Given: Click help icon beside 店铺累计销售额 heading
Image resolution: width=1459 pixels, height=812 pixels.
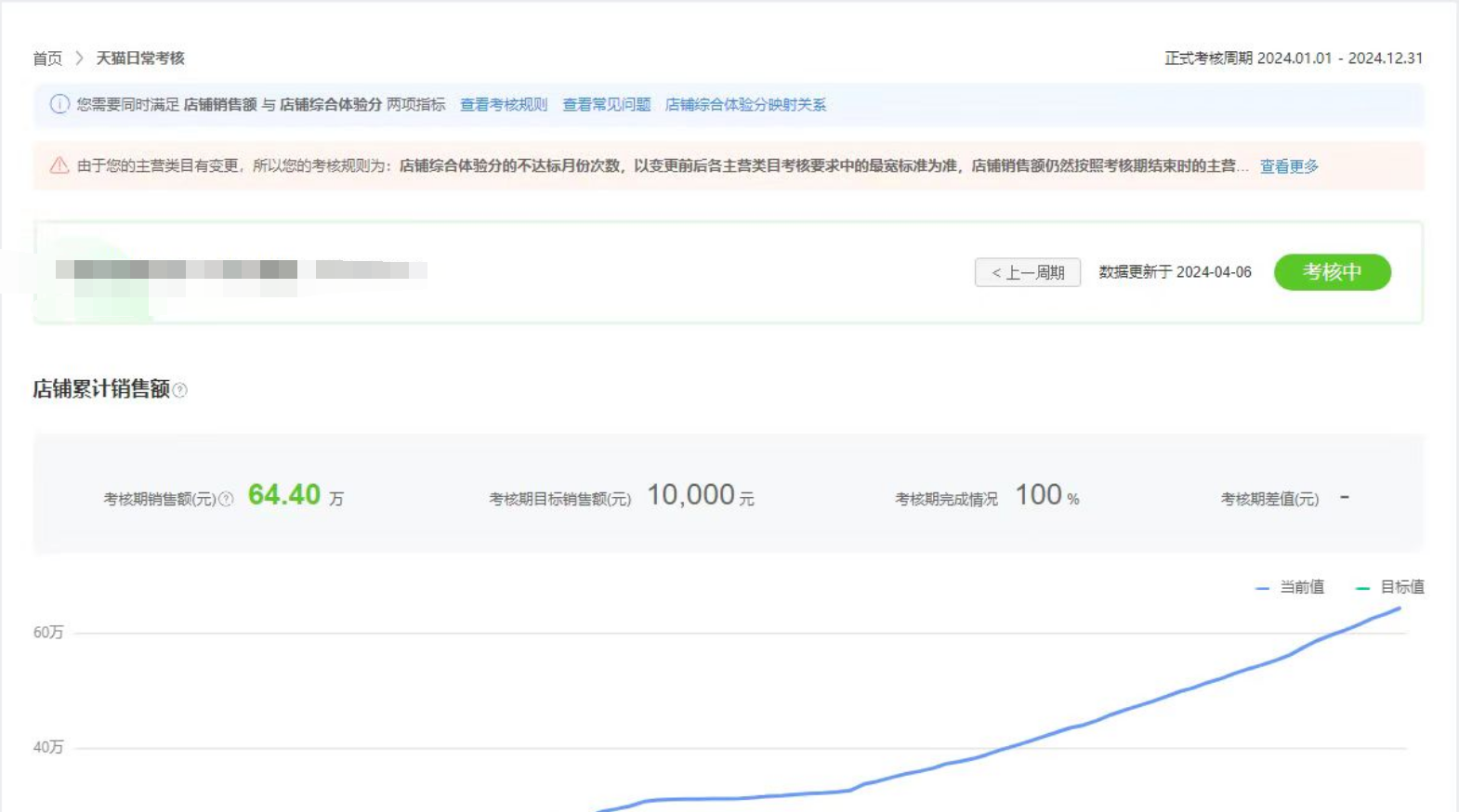Looking at the screenshot, I should pyautogui.click(x=180, y=390).
